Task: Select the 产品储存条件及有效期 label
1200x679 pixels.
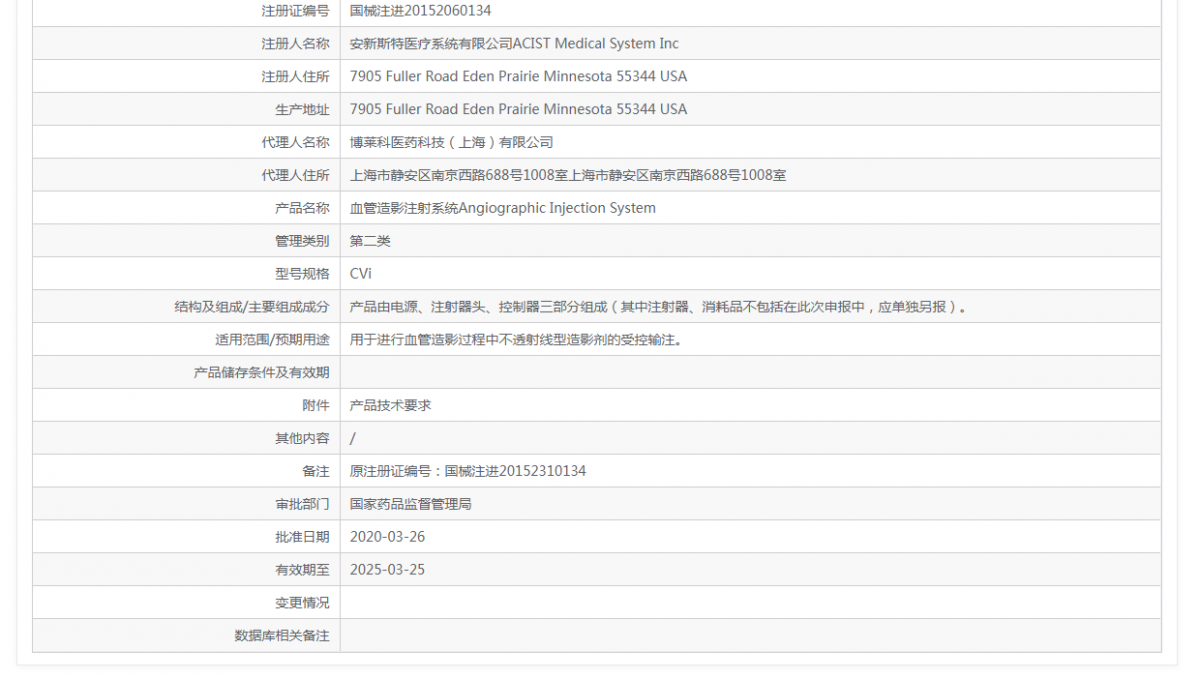Action: click(261, 372)
